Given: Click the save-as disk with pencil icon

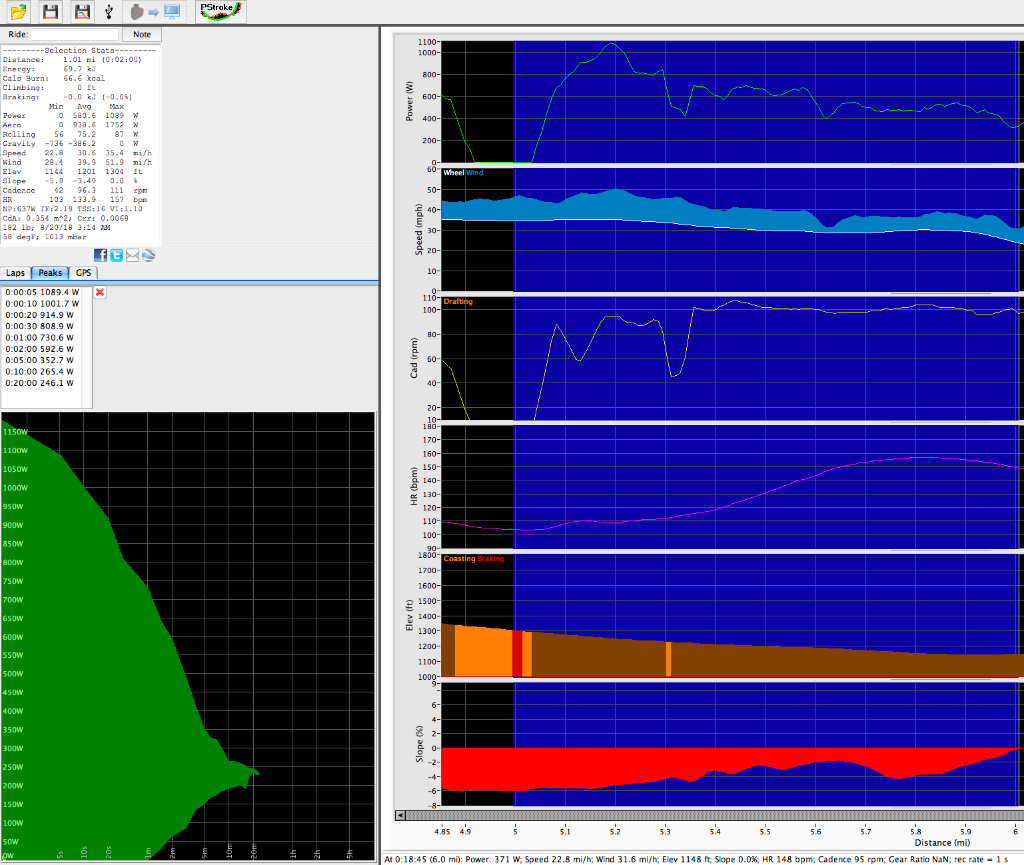Looking at the screenshot, I should point(83,12).
